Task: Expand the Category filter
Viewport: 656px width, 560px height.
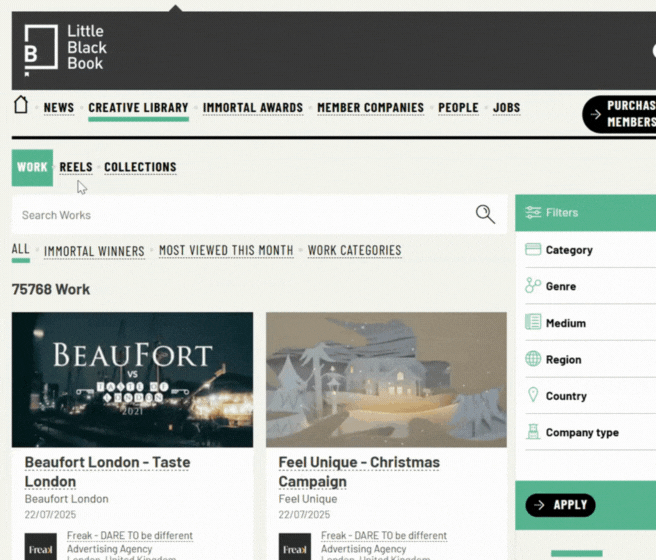Action: click(x=590, y=250)
